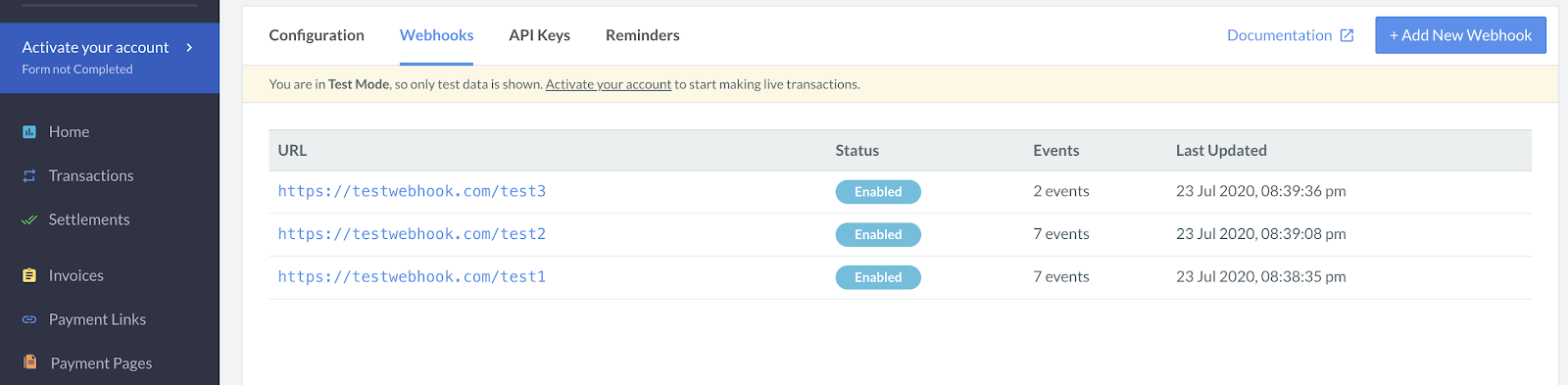Viewport: 1568px width, 385px height.
Task: Click the Transactions arrows icon
Action: pos(29,176)
